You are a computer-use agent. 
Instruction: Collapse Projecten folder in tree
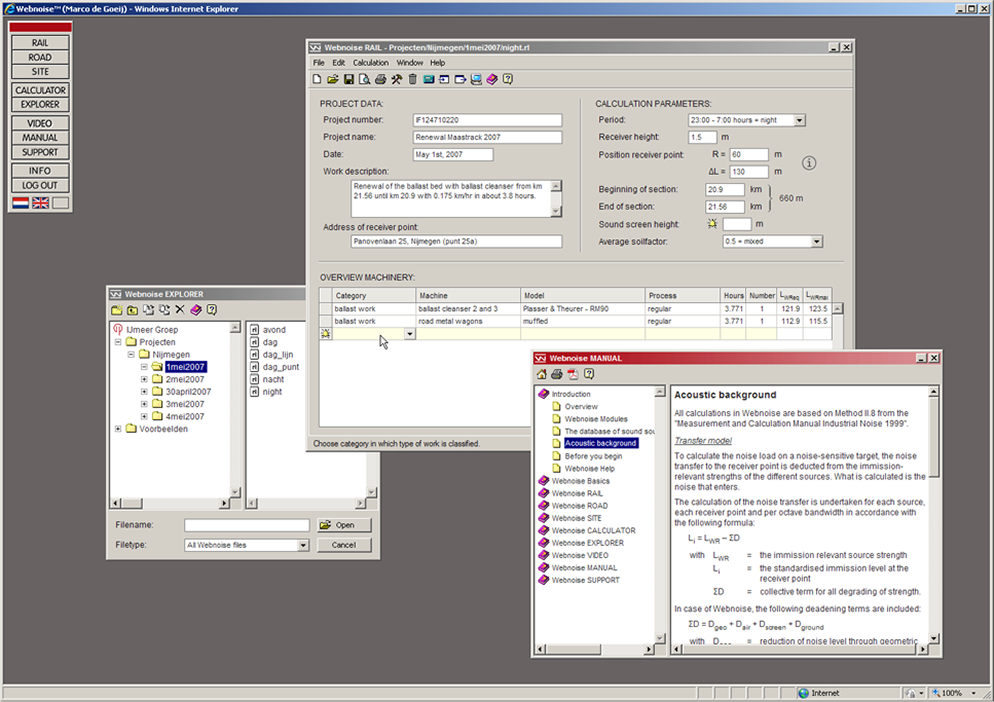(x=118, y=342)
